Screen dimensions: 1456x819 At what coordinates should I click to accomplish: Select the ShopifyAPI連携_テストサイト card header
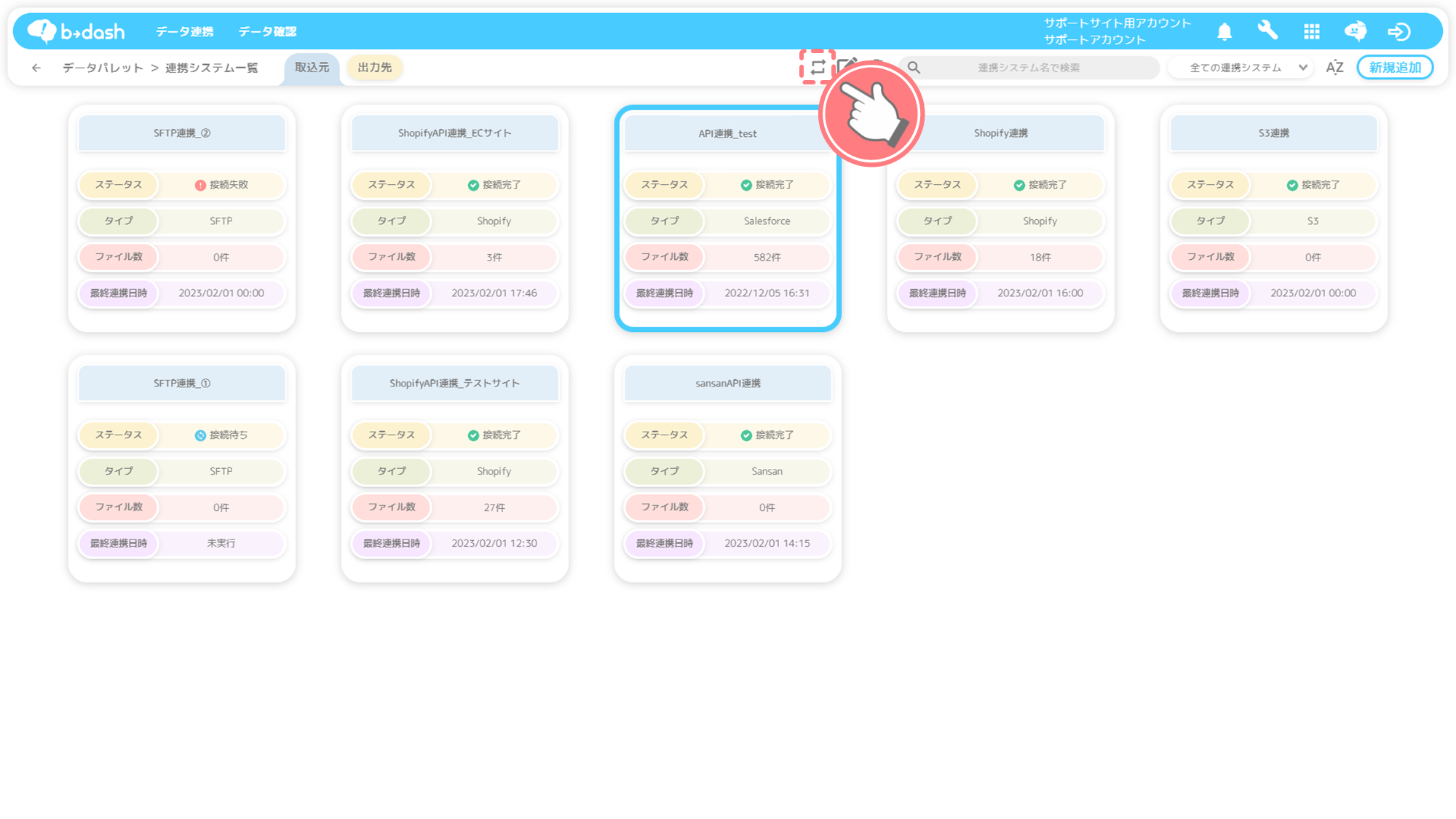(x=455, y=384)
